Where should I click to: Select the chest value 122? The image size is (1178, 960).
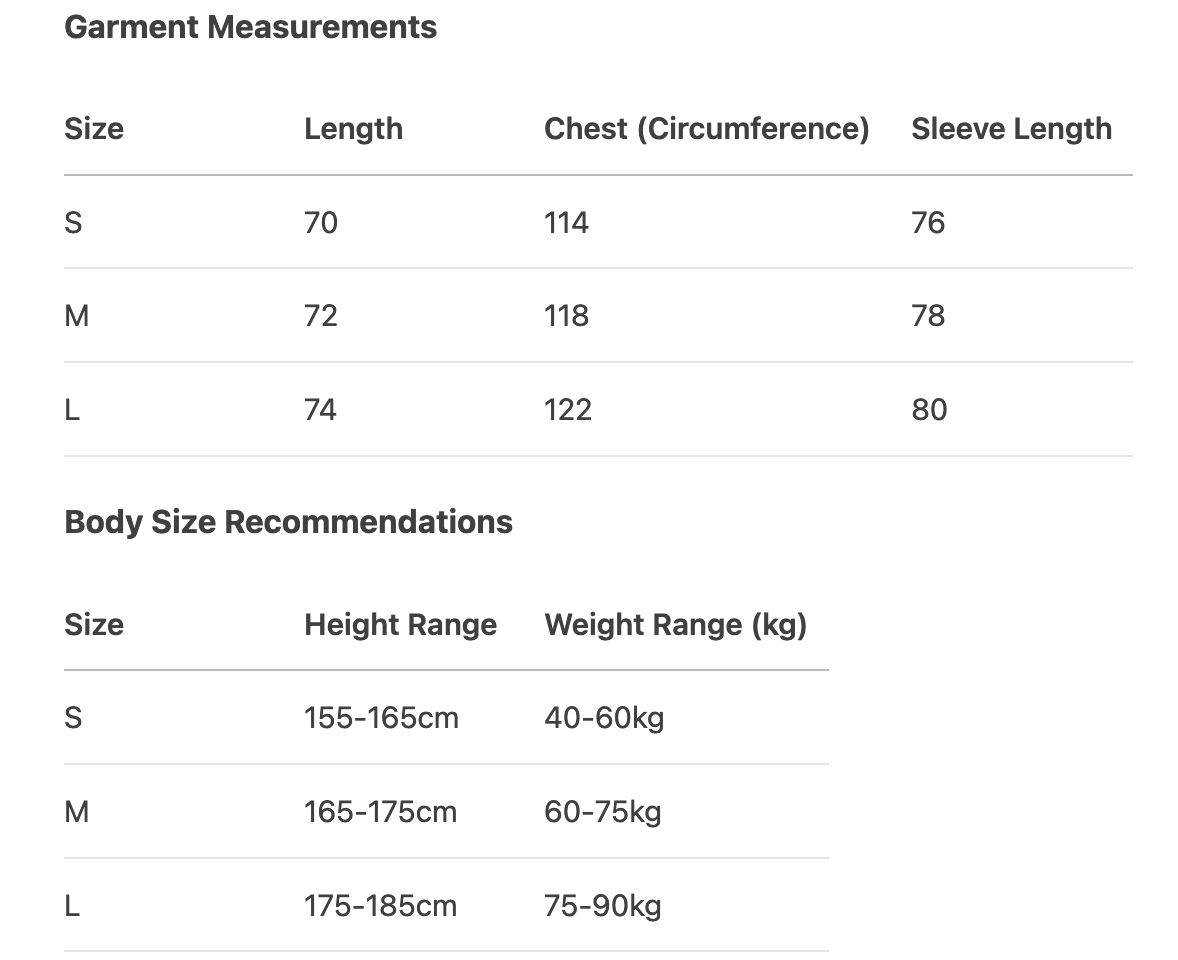[x=568, y=410]
